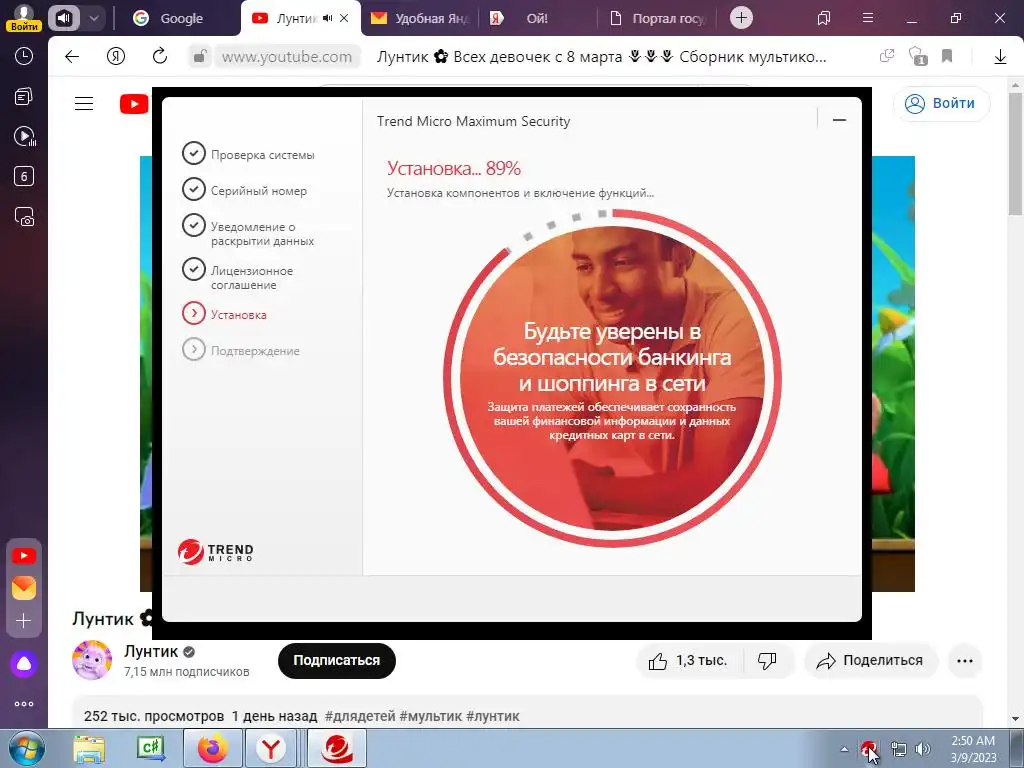Open YouTube shortcut in sidebar
Viewport: 1024px width, 768px height.
[24, 556]
